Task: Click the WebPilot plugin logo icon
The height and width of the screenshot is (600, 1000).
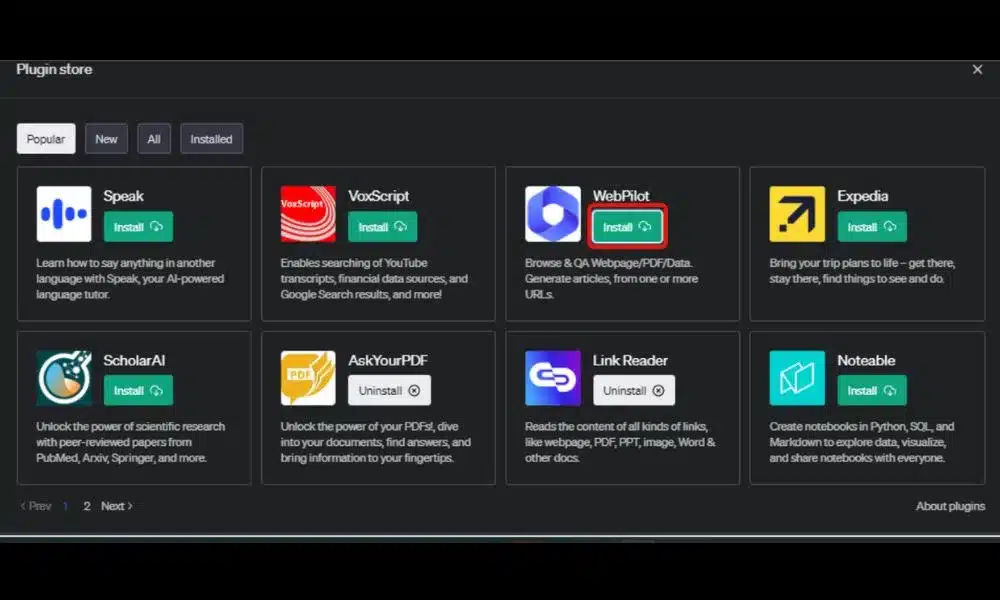Action: [553, 214]
